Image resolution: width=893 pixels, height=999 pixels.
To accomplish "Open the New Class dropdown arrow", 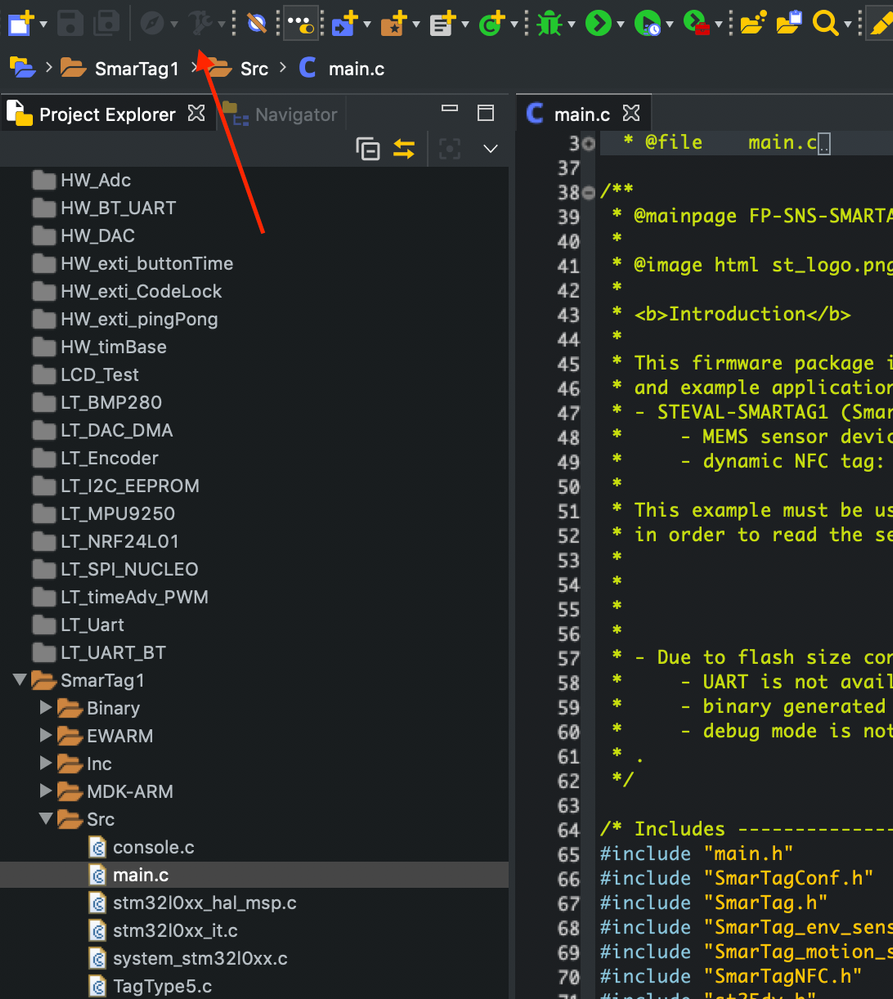I will click(x=514, y=25).
